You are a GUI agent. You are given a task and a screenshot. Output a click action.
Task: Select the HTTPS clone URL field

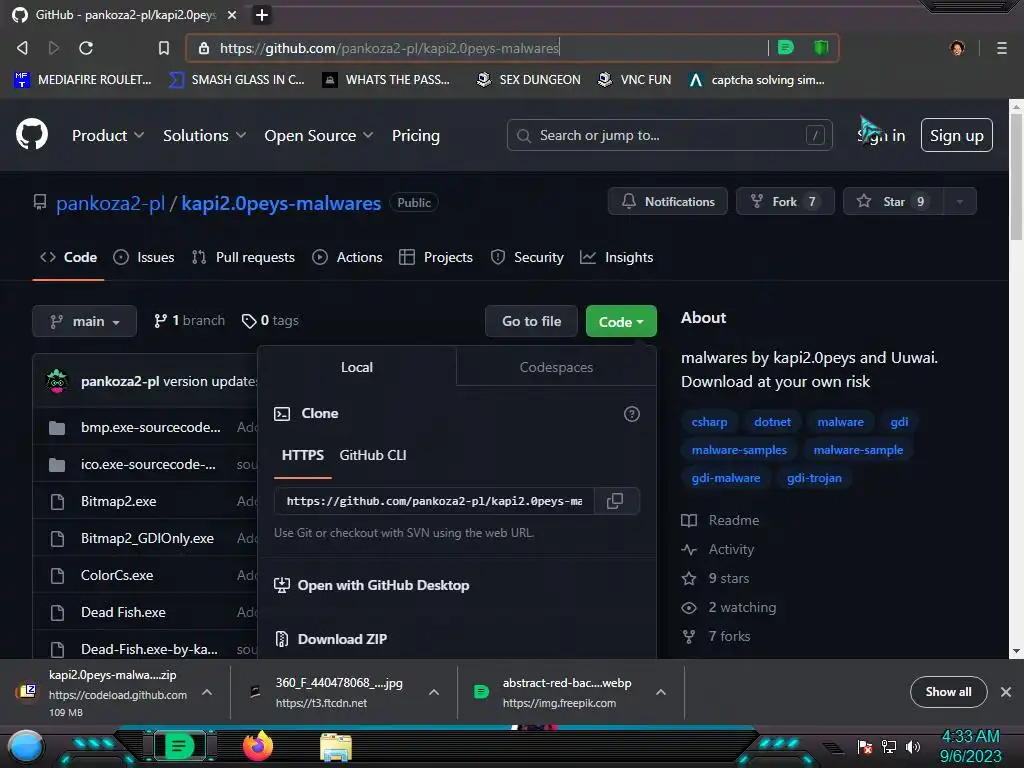[x=434, y=501]
